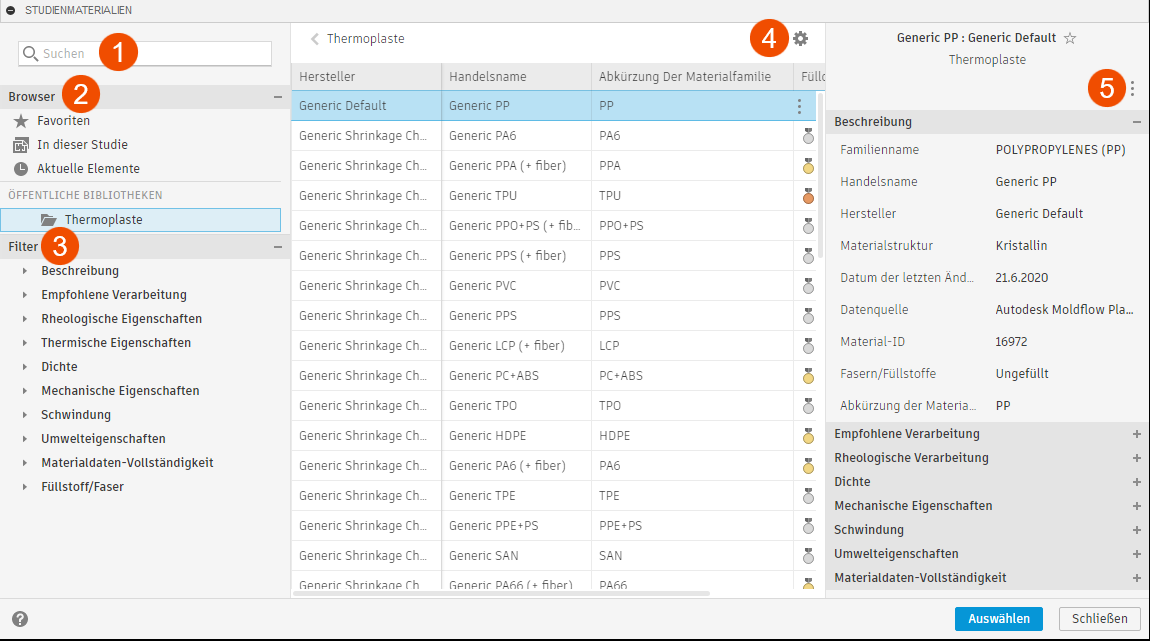Screen dimensions: 1150x641
Task: Expand the Beschreibung filter
Action: pyautogui.click(x=25, y=271)
